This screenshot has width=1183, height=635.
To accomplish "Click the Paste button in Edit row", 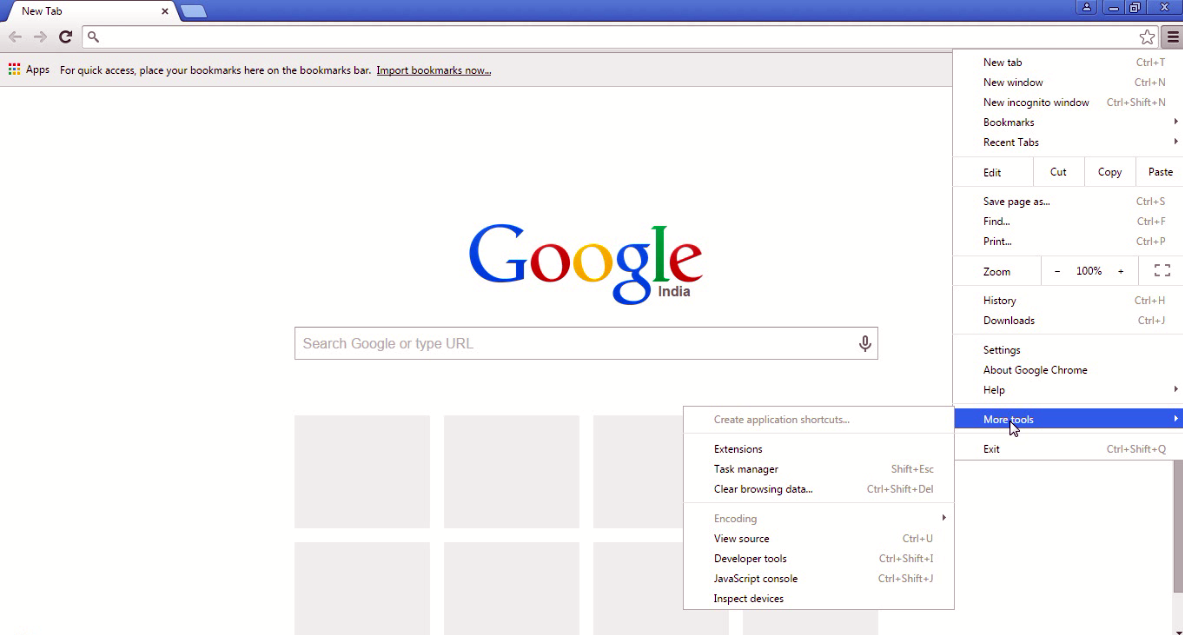I will pyautogui.click(x=1160, y=172).
